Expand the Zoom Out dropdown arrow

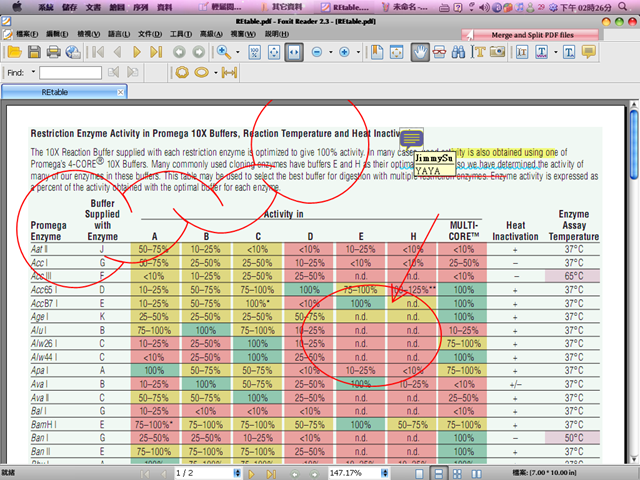331,52
